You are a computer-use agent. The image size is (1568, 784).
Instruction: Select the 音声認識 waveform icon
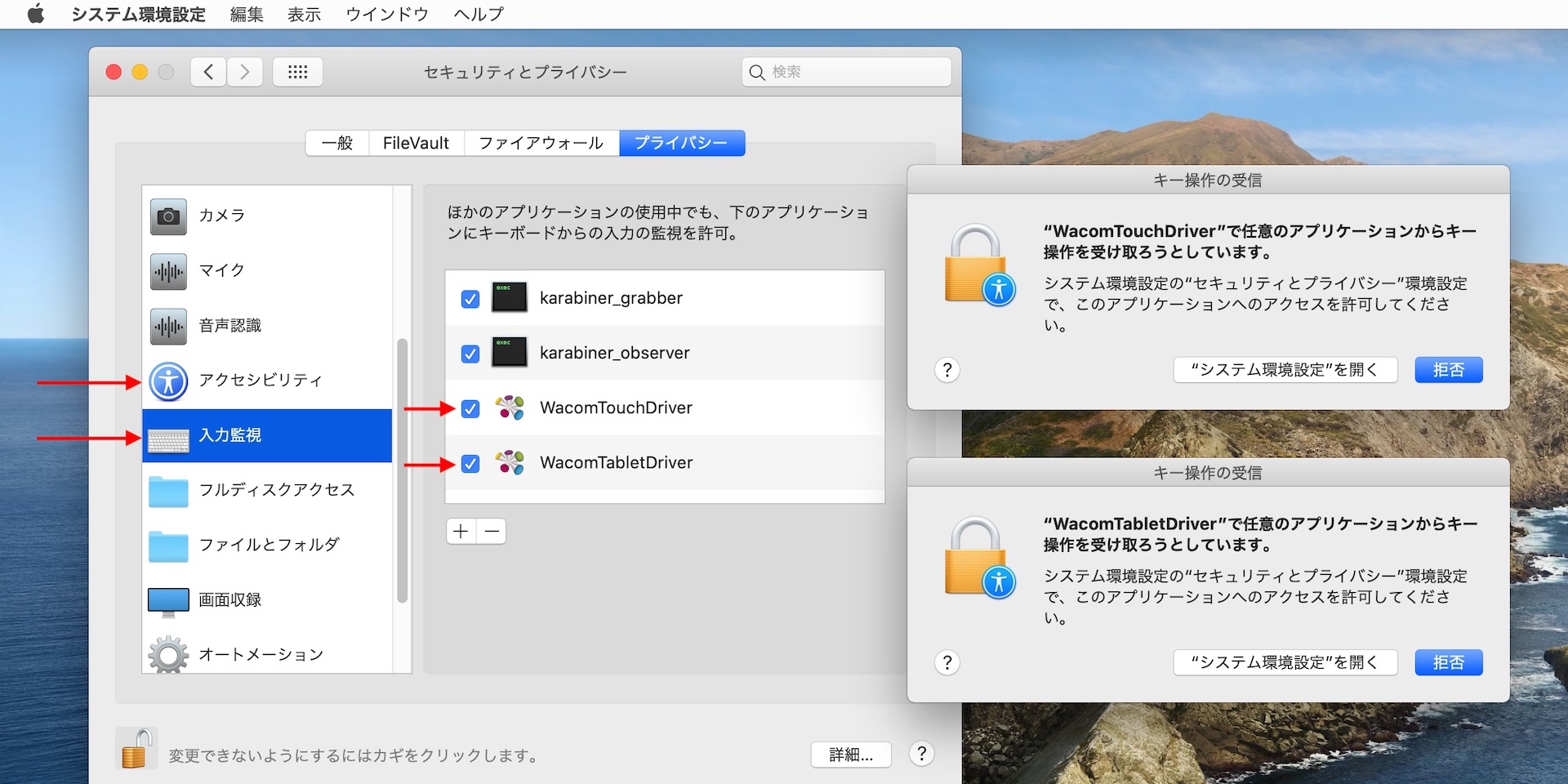(x=168, y=327)
